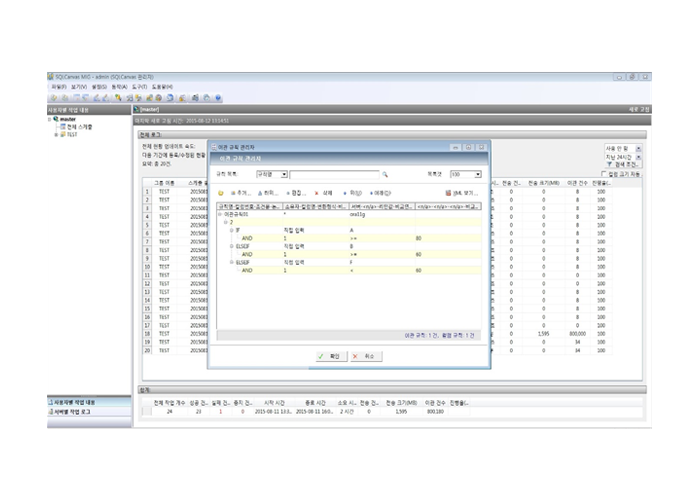
Task: Select row 20 in the log table
Action: click(x=147, y=350)
